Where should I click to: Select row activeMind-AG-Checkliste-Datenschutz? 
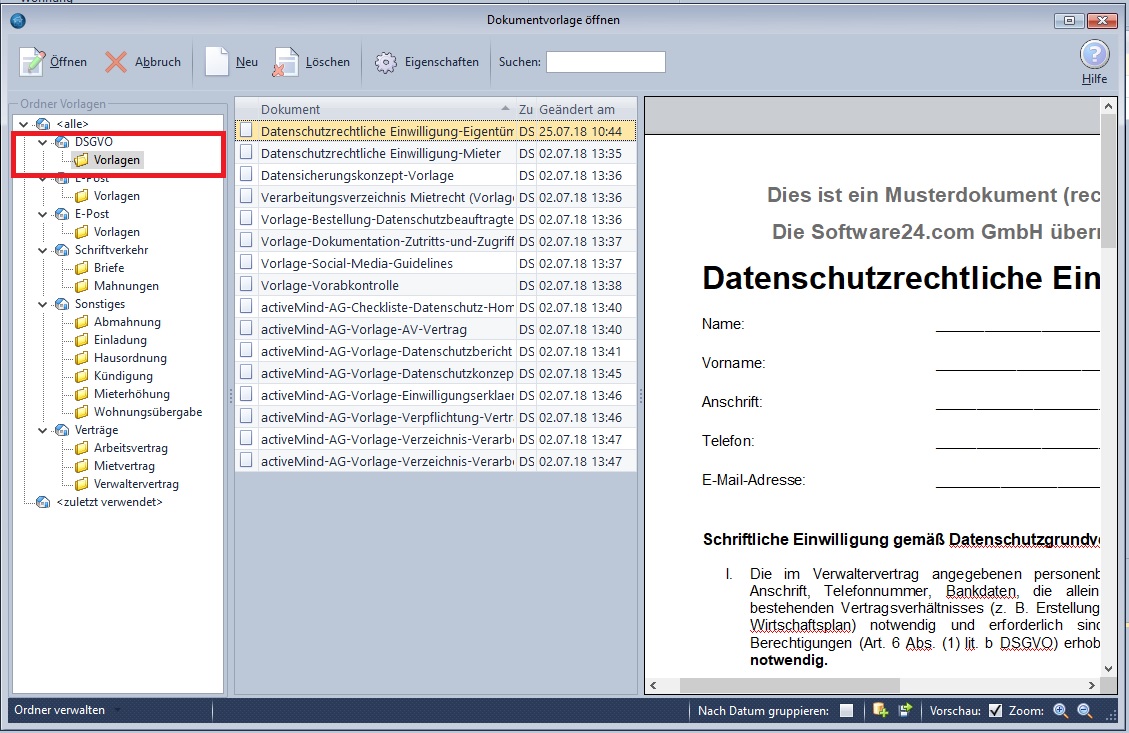pyautogui.click(x=436, y=307)
